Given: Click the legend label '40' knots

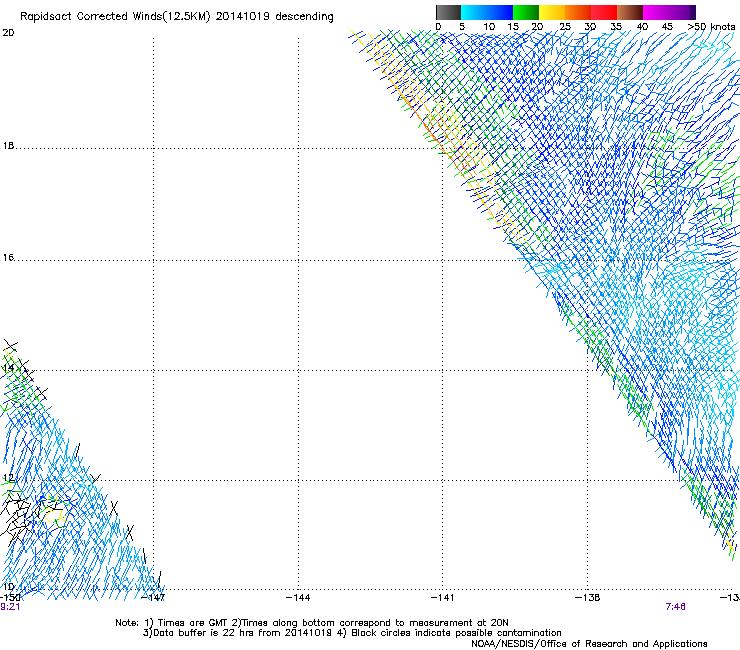Looking at the screenshot, I should pos(642,27).
